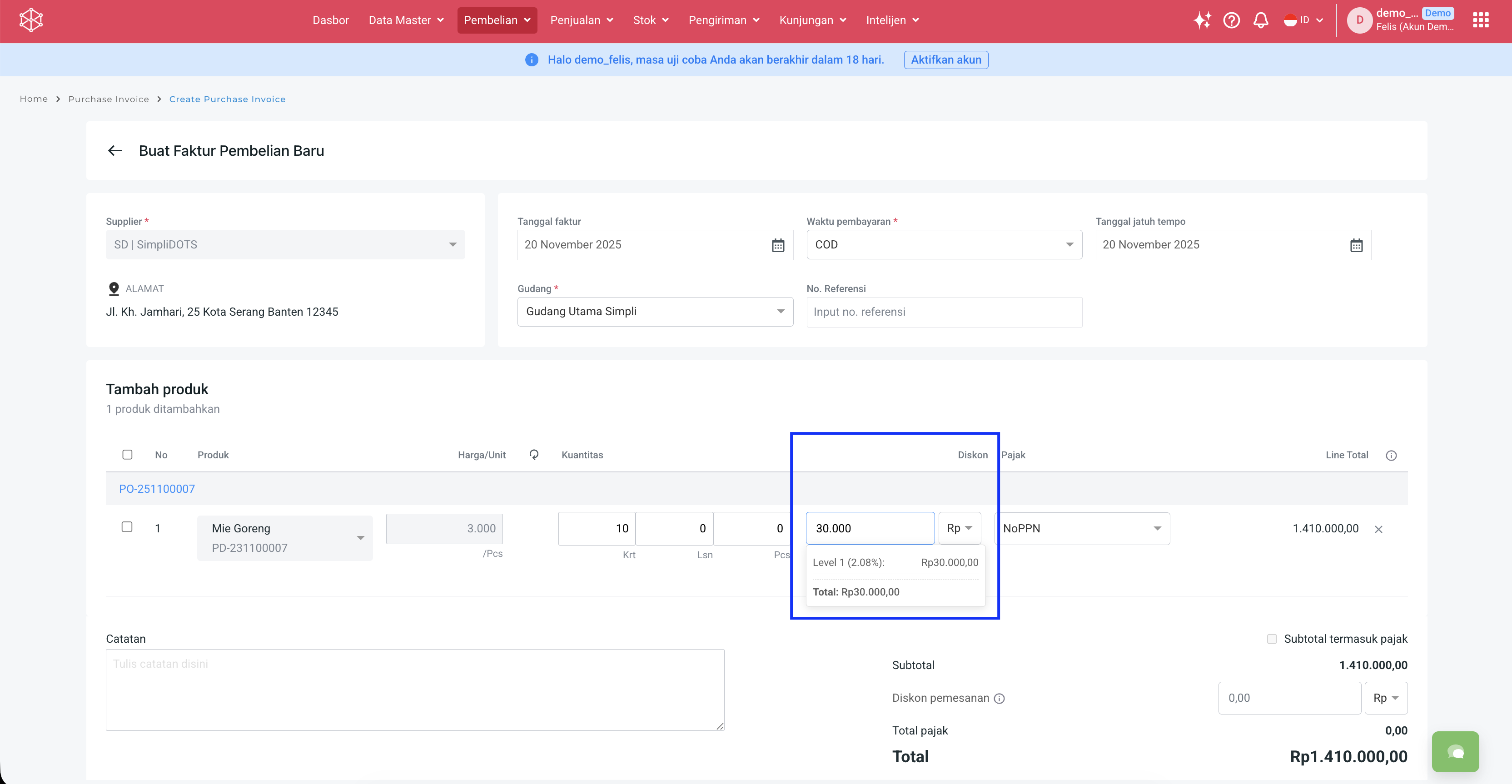The width and height of the screenshot is (1512, 784).
Task: Tick the select-all checkbox in table header
Action: tap(127, 455)
